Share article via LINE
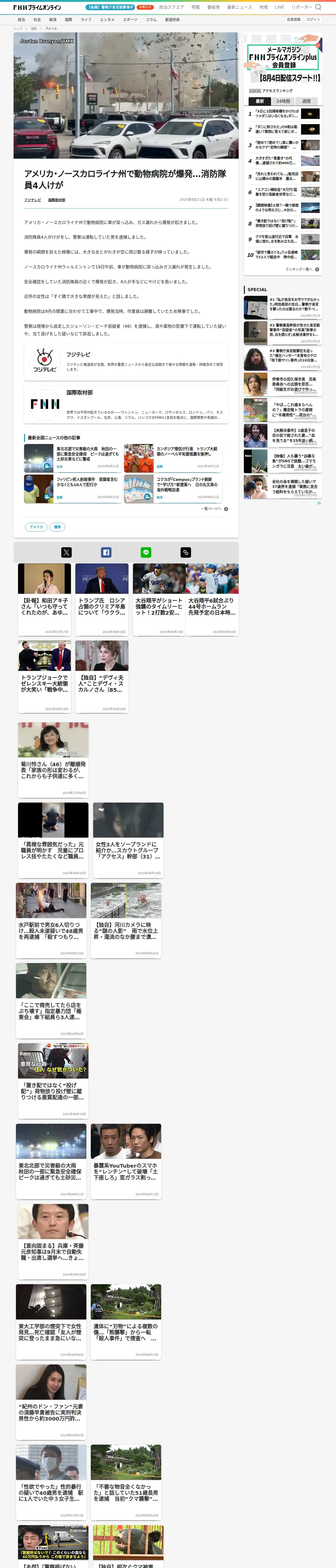This screenshot has width=336, height=1568. click(146, 552)
